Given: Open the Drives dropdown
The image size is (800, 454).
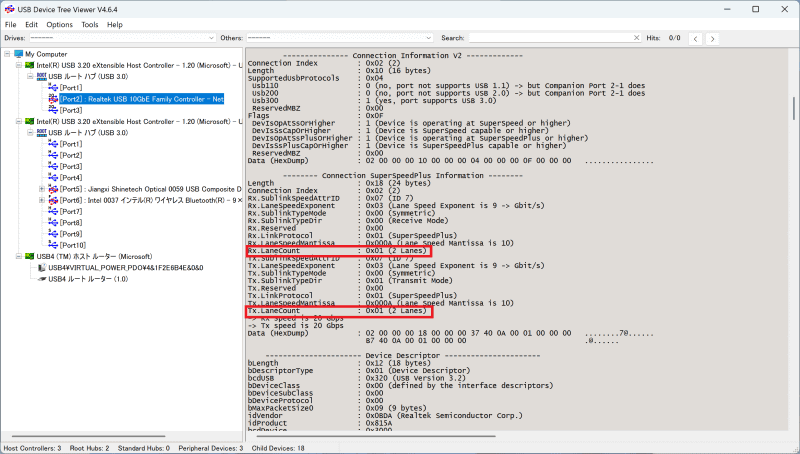Looking at the screenshot, I should click(122, 38).
